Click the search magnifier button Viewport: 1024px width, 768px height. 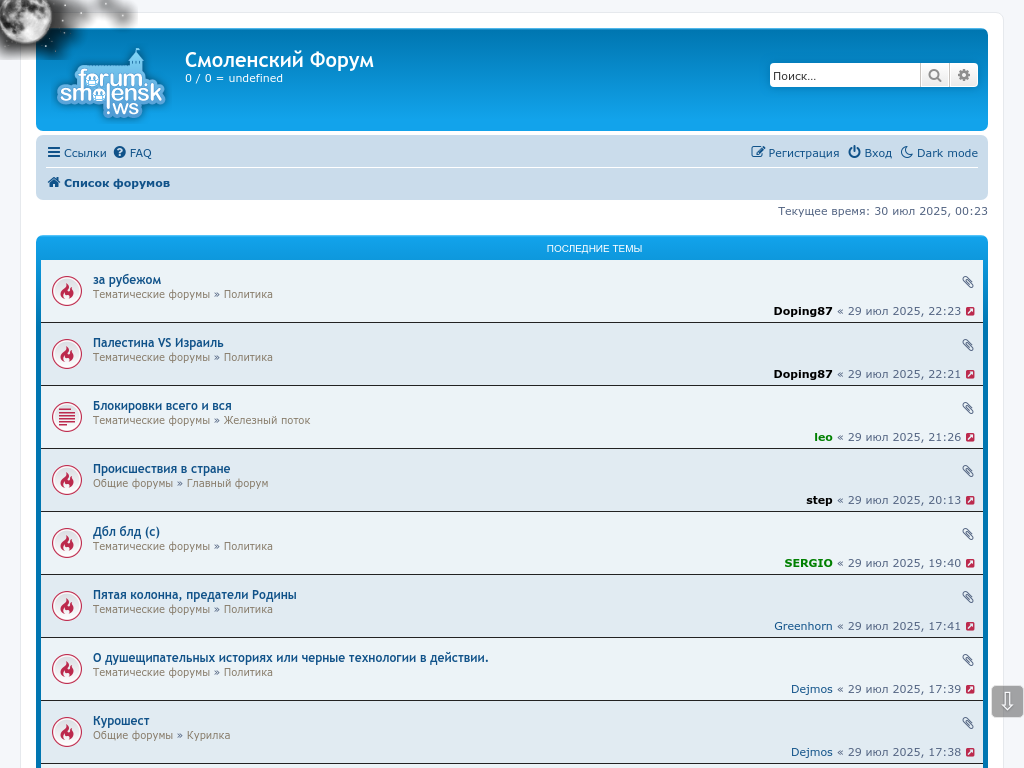tap(934, 76)
